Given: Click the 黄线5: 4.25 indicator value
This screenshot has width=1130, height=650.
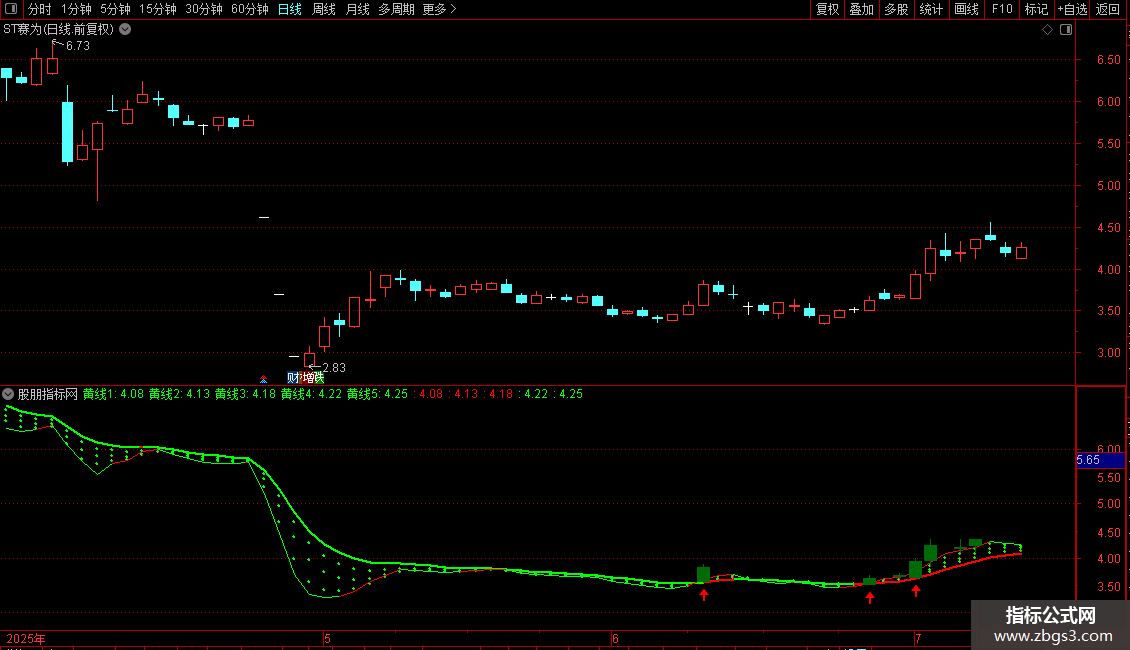Looking at the screenshot, I should pyautogui.click(x=378, y=394).
